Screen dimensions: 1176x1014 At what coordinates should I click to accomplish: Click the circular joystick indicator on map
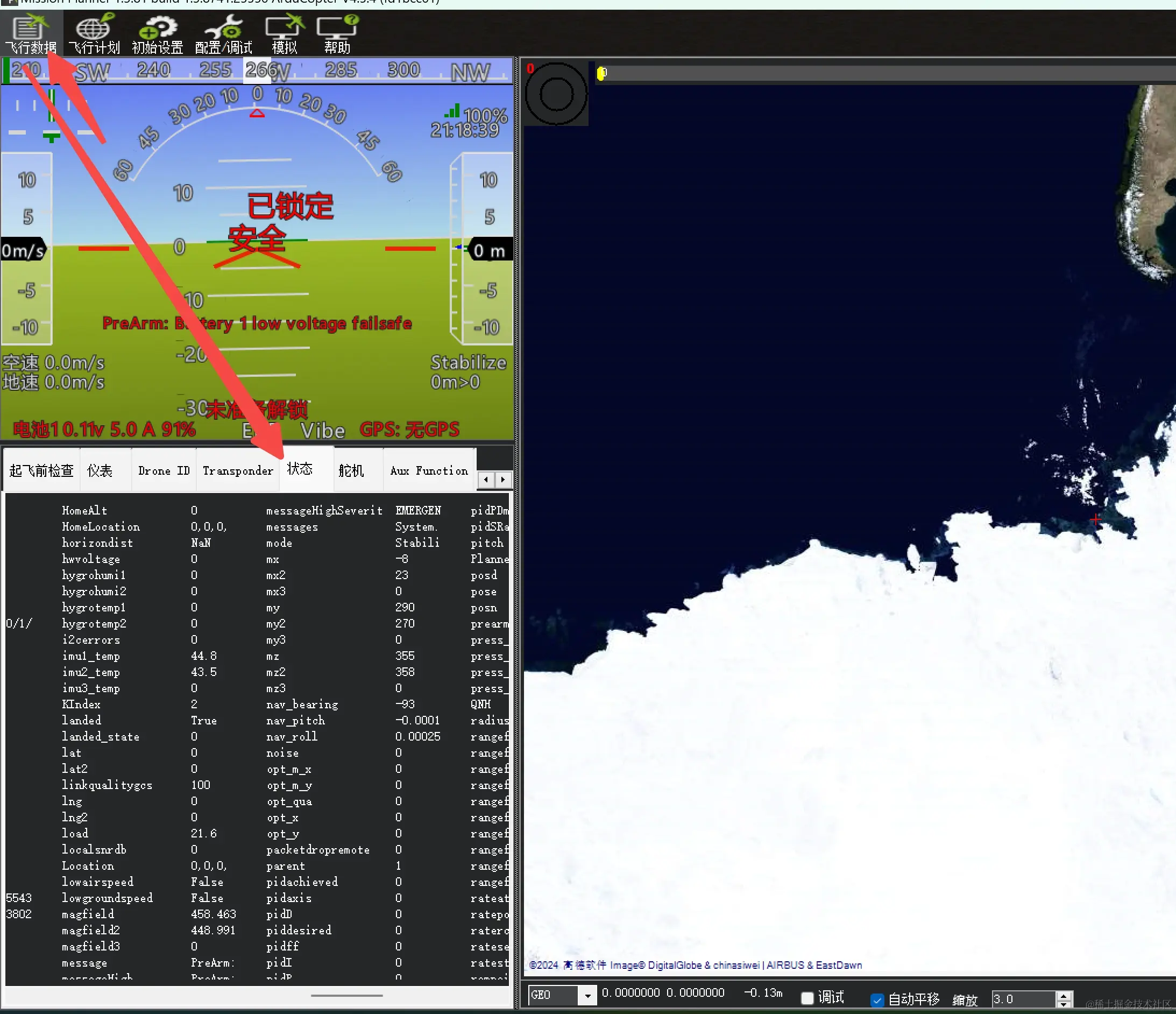coord(556,94)
